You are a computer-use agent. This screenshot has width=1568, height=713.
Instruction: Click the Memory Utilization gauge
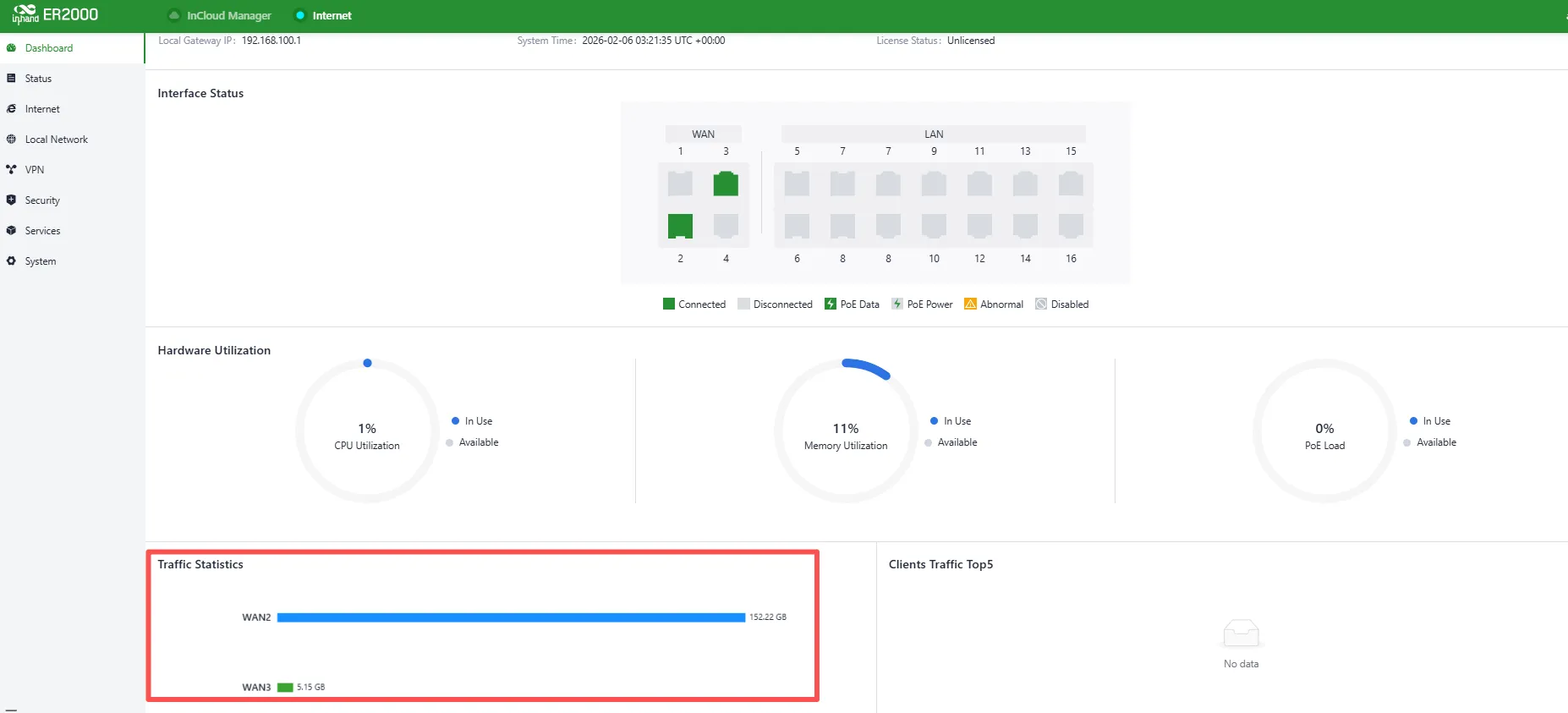846,431
